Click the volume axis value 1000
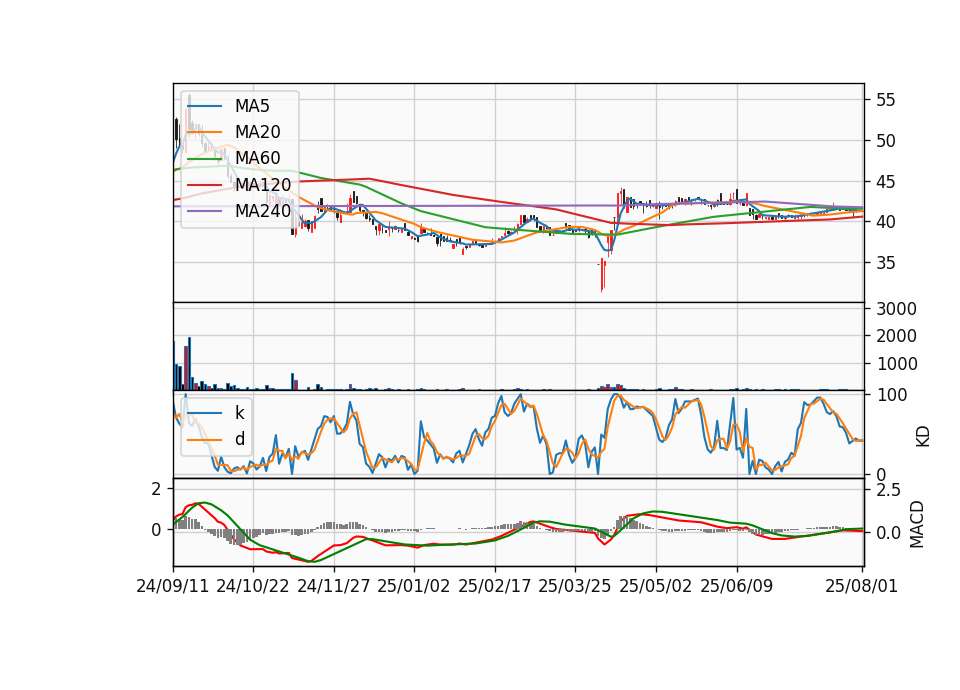This screenshot has width=960, height=690. 896,364
